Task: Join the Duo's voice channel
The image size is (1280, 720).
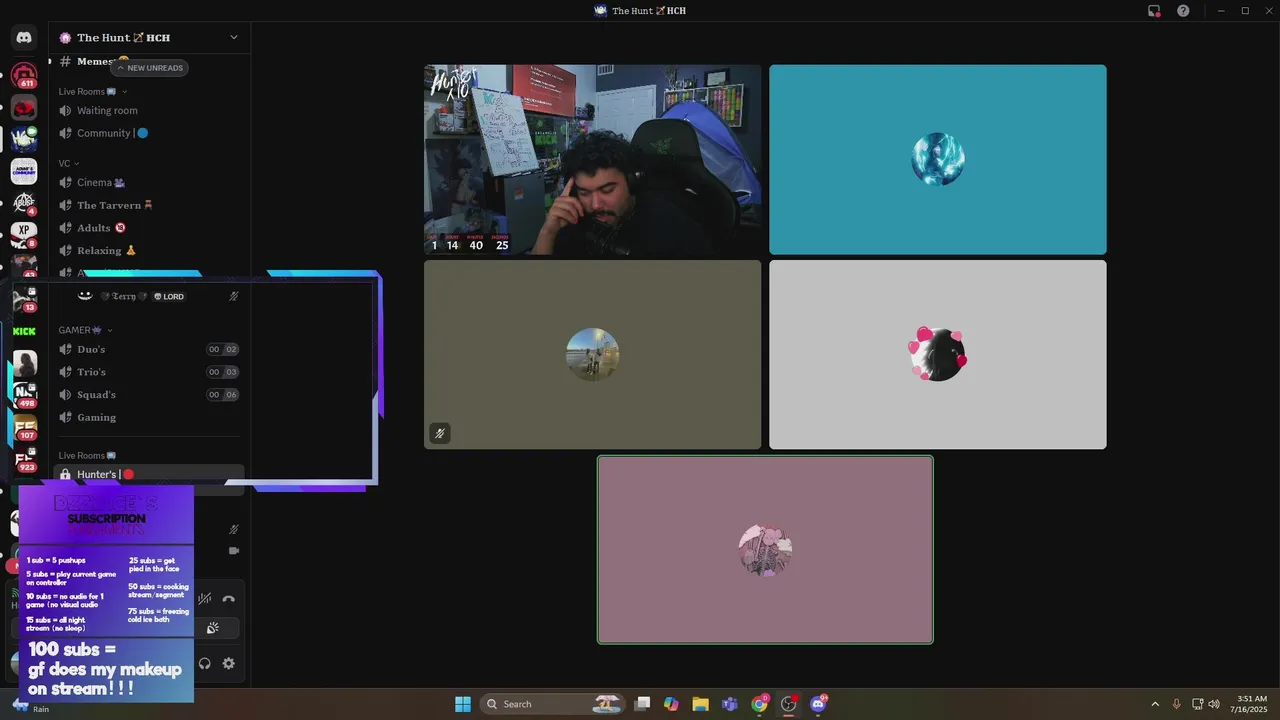Action: click(x=148, y=349)
